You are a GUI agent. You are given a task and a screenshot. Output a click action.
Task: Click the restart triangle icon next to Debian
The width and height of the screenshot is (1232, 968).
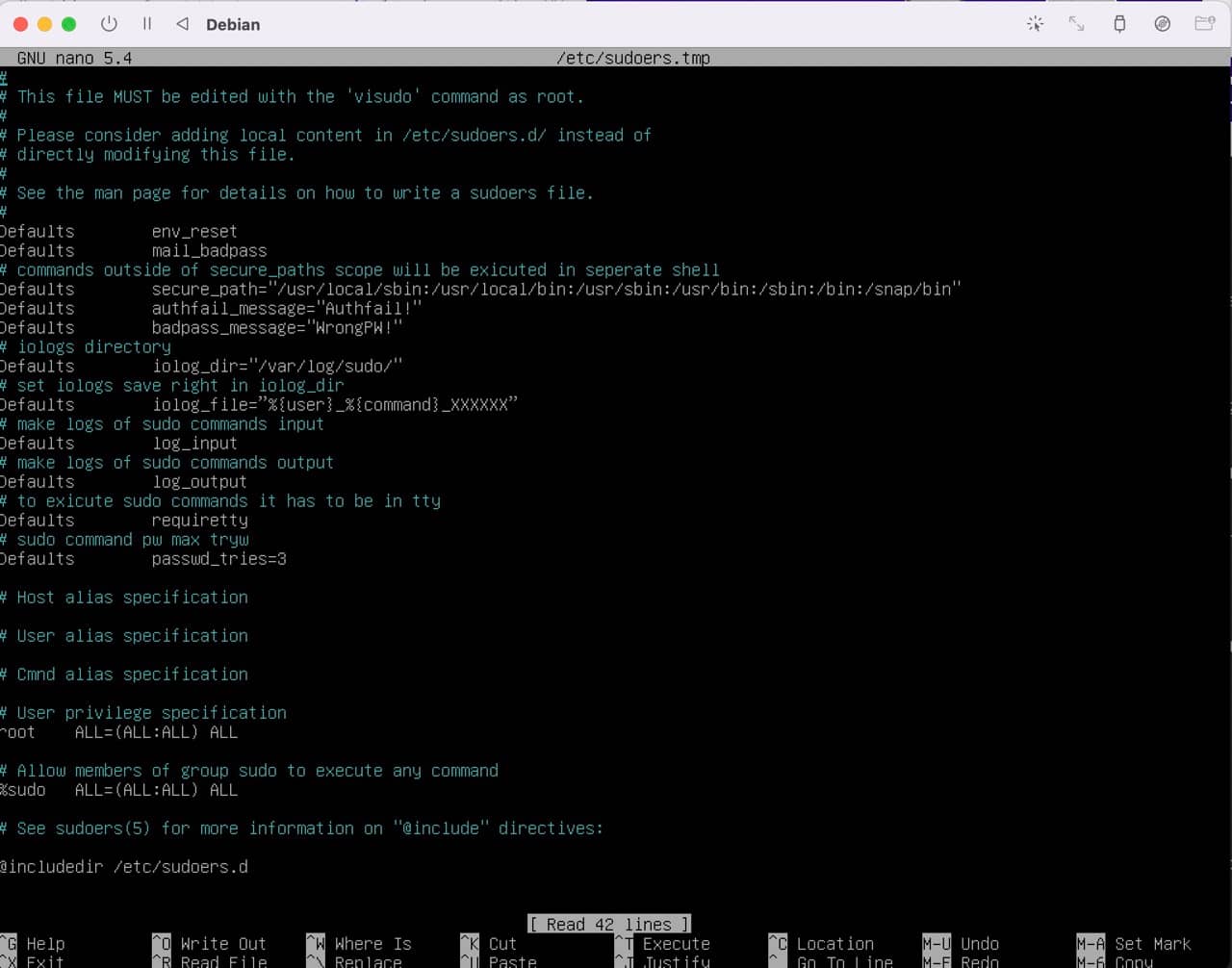[x=183, y=24]
